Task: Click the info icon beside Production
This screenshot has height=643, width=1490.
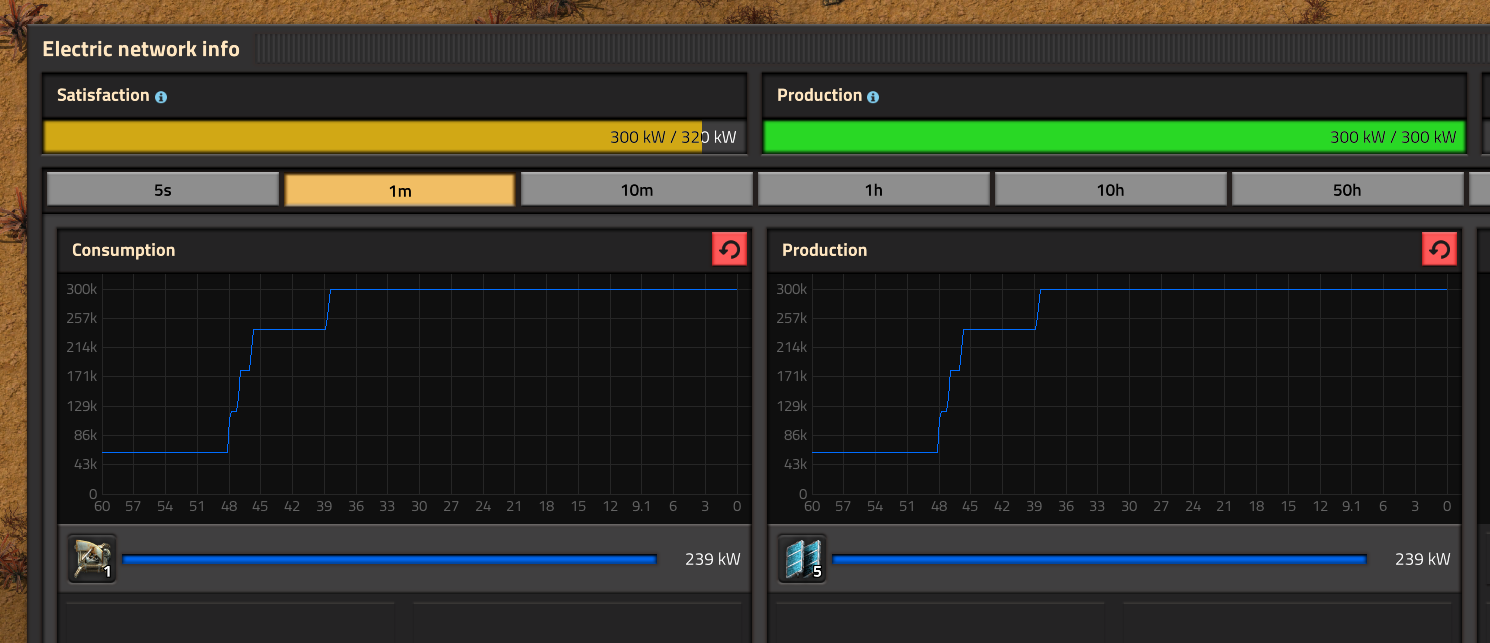Action: [x=873, y=97]
